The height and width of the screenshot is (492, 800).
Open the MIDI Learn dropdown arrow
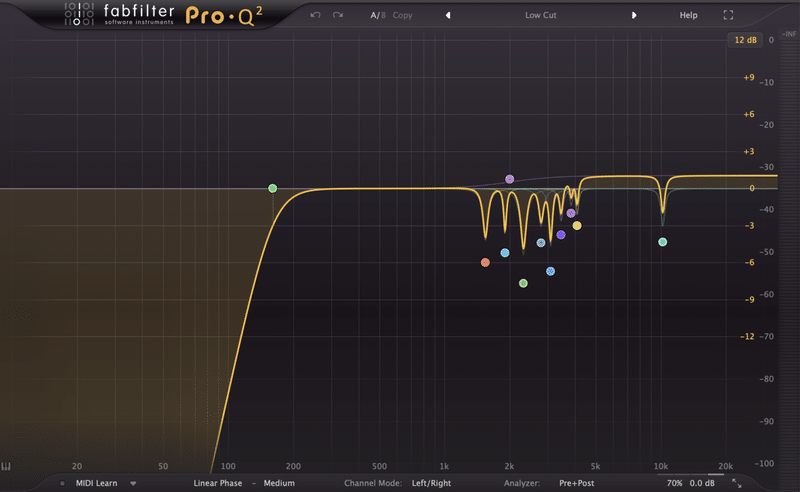click(133, 483)
